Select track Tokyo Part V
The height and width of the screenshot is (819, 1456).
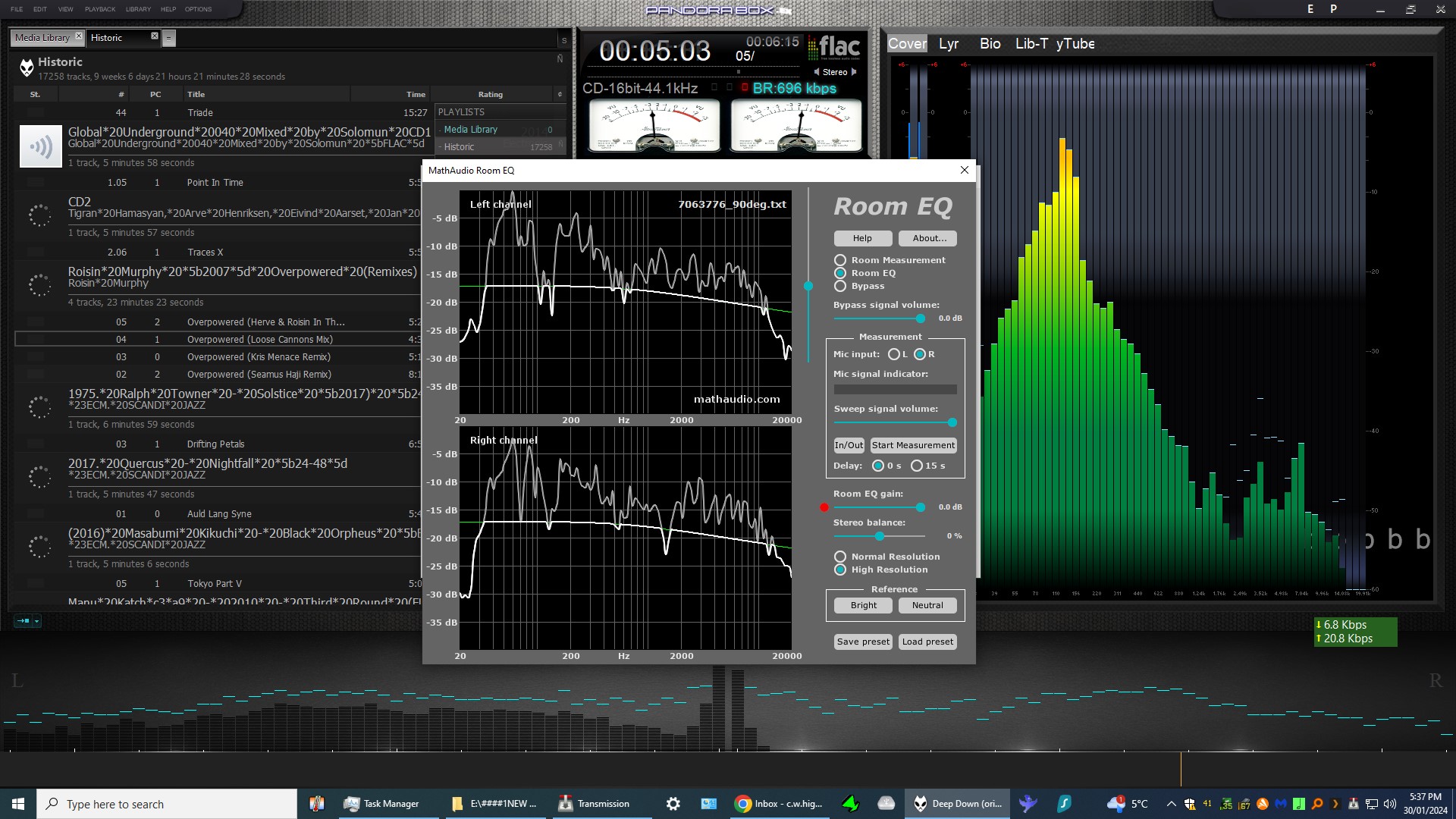tap(216, 584)
